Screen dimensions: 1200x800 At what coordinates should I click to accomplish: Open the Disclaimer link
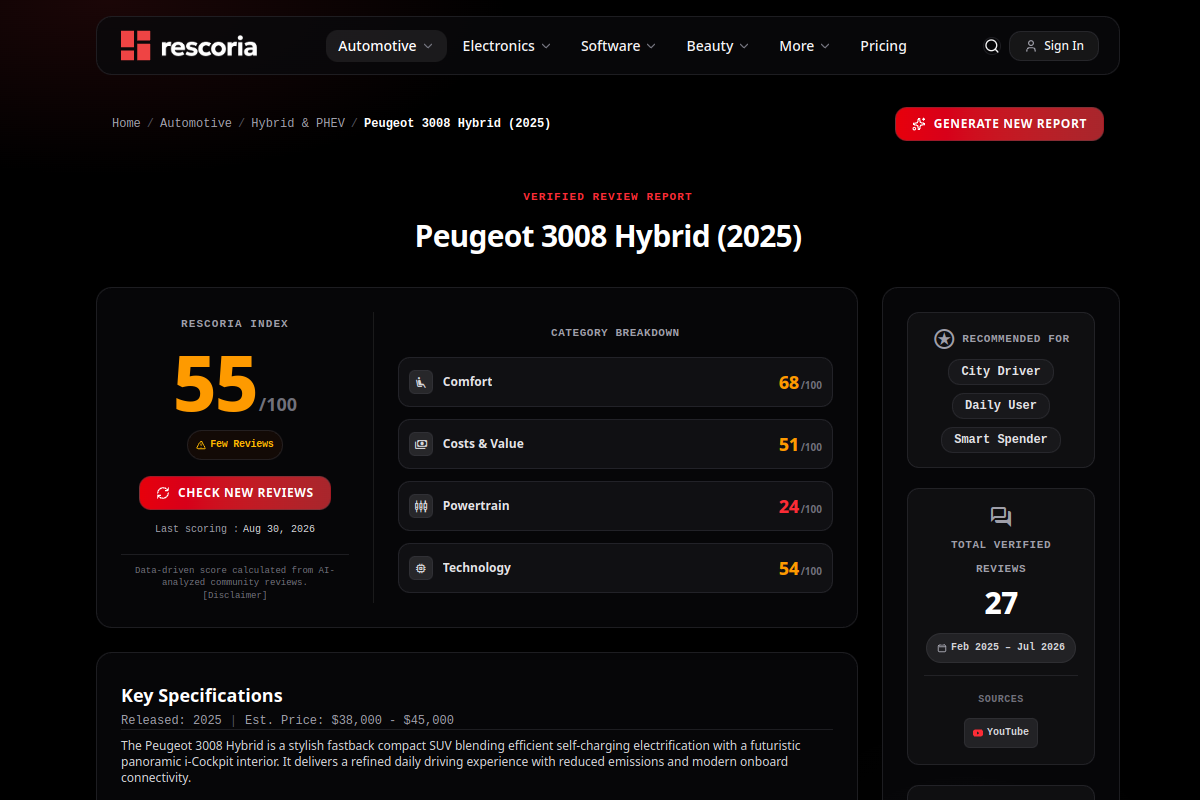pos(235,595)
